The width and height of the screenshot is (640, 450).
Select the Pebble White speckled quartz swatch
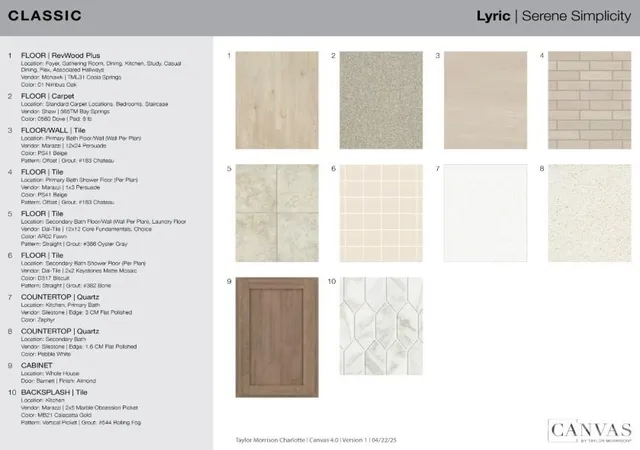589,213
